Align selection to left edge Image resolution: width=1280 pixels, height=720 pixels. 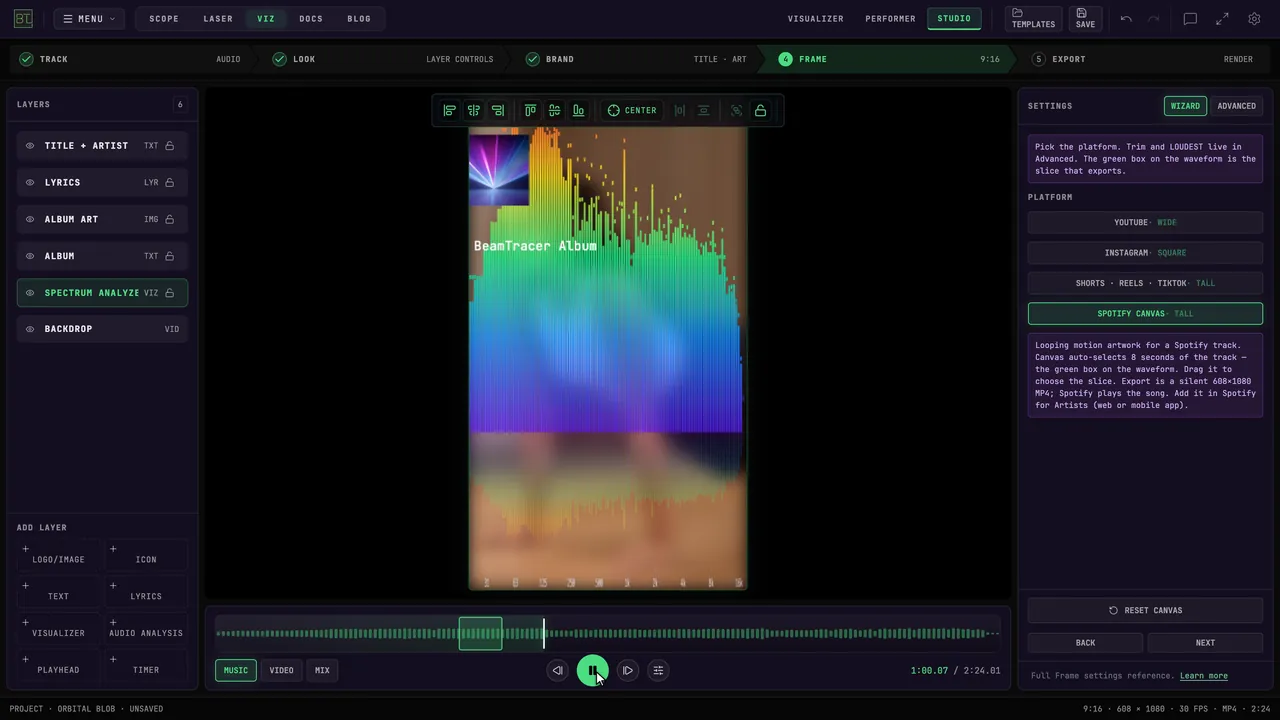tap(449, 110)
